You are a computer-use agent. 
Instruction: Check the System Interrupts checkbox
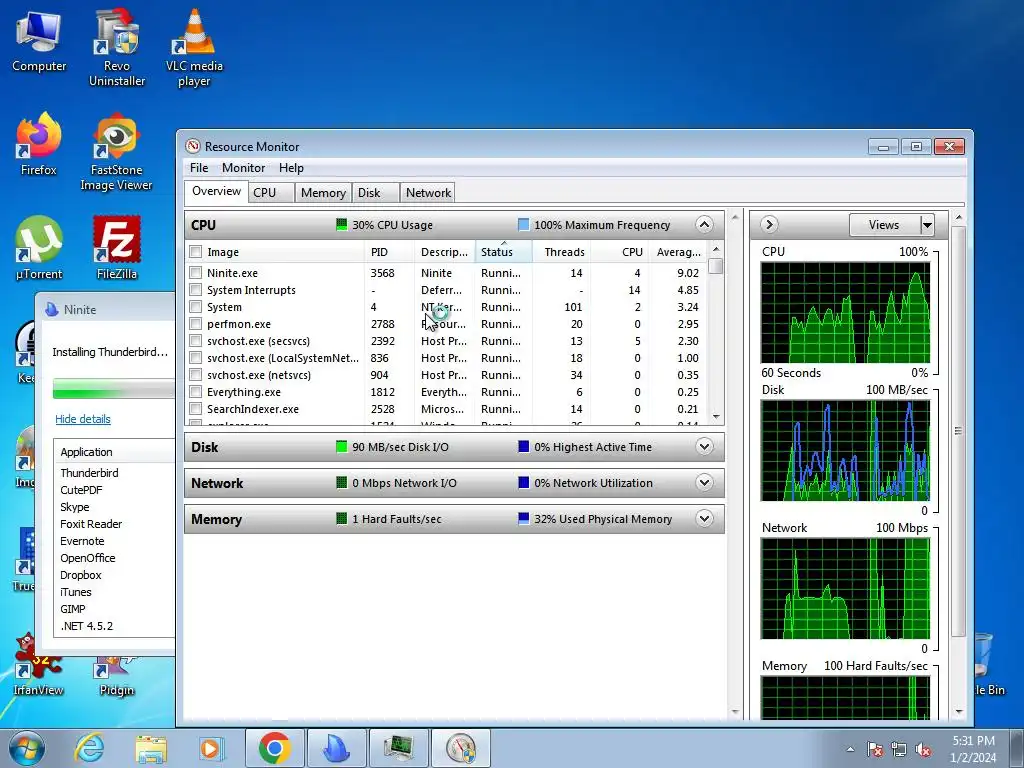click(x=195, y=289)
